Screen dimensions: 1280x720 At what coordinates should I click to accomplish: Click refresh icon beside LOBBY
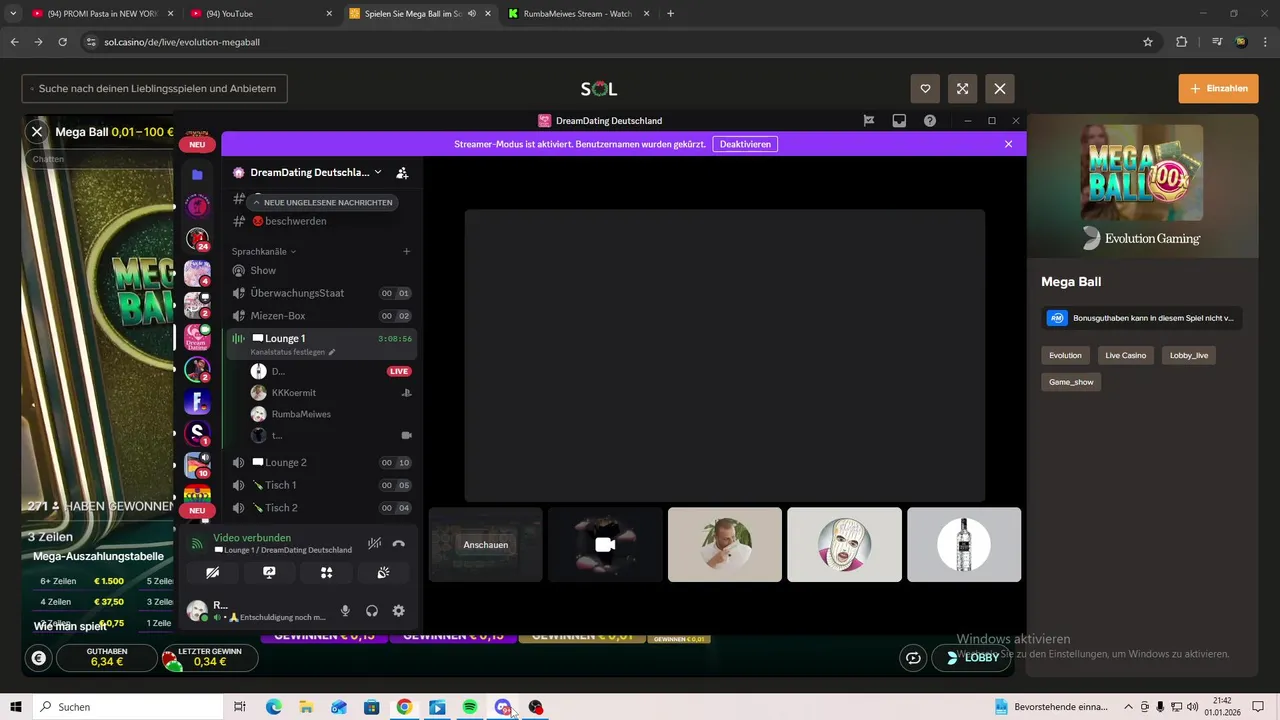913,658
